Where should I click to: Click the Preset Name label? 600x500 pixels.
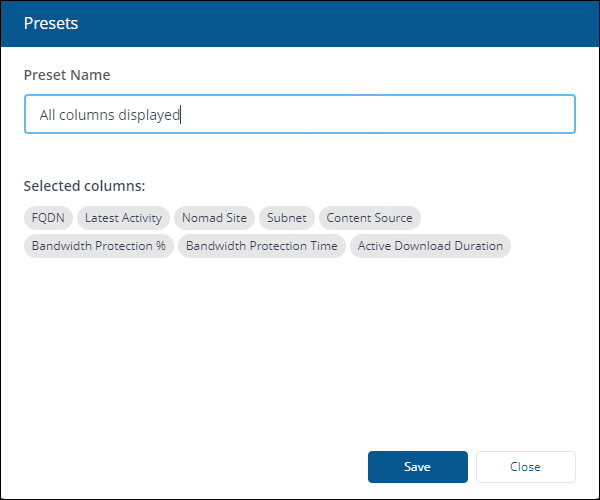[67, 75]
